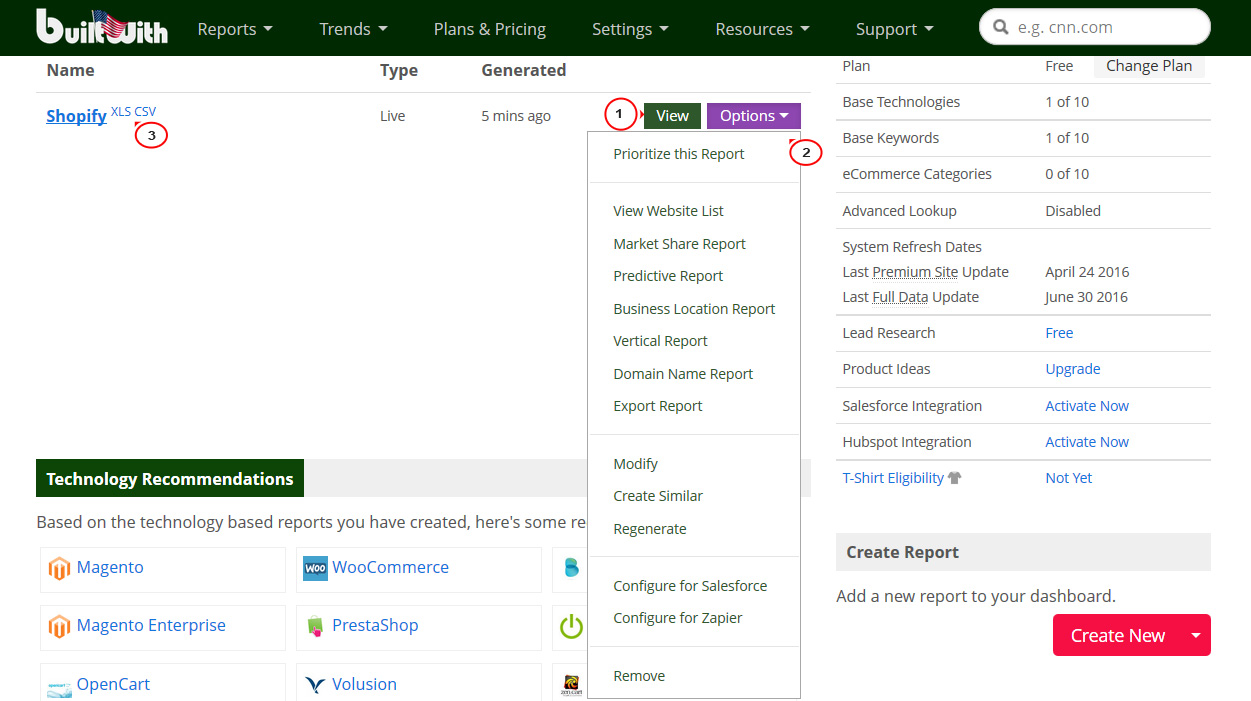Image resolution: width=1251 pixels, height=701 pixels.
Task: Click the Not Yet link
Action: tap(1069, 478)
